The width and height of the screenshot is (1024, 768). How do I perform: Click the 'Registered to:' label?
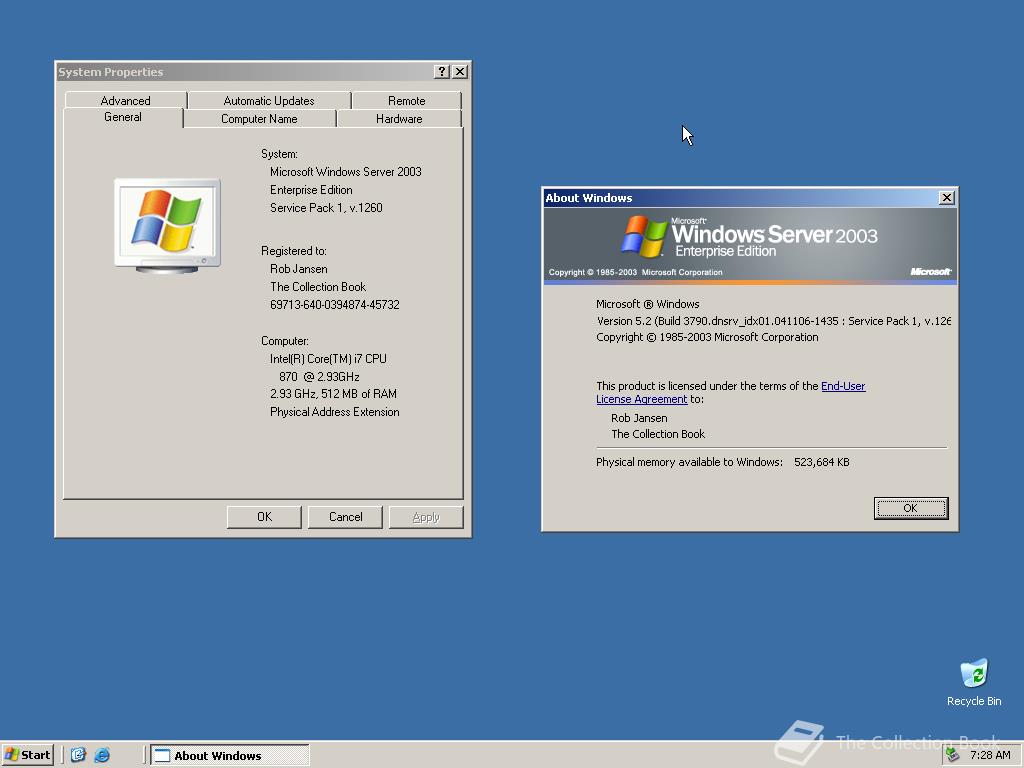[x=293, y=251]
